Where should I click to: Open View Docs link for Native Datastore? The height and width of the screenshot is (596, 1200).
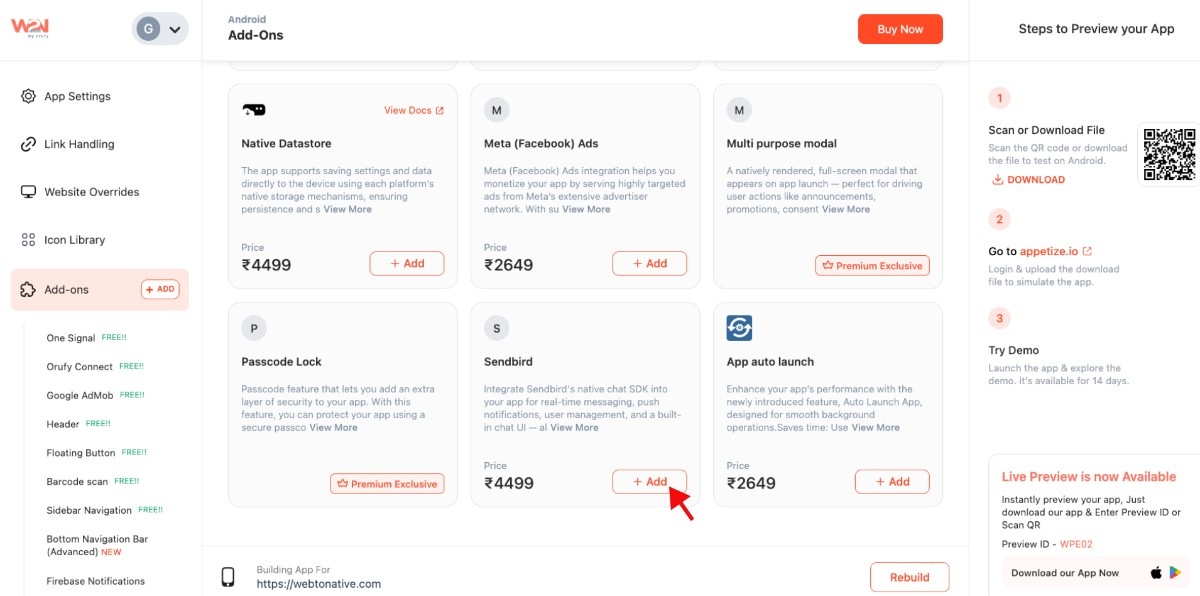(x=413, y=111)
